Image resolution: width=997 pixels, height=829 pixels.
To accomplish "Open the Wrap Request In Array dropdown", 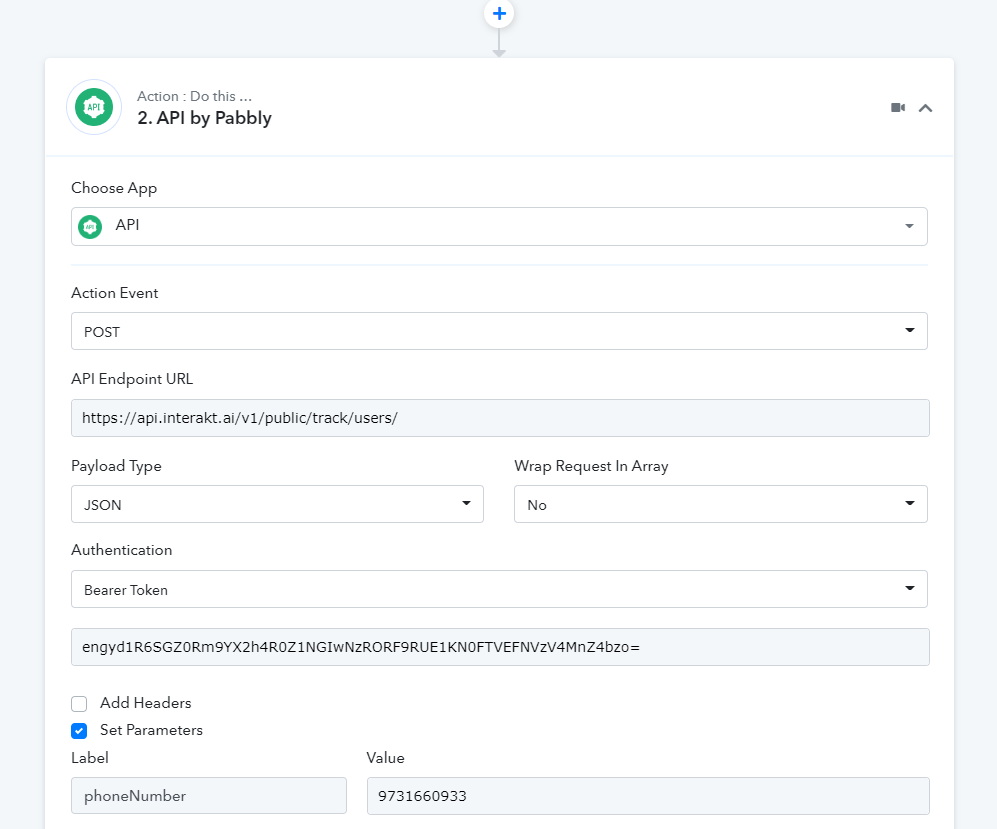I will tap(720, 504).
